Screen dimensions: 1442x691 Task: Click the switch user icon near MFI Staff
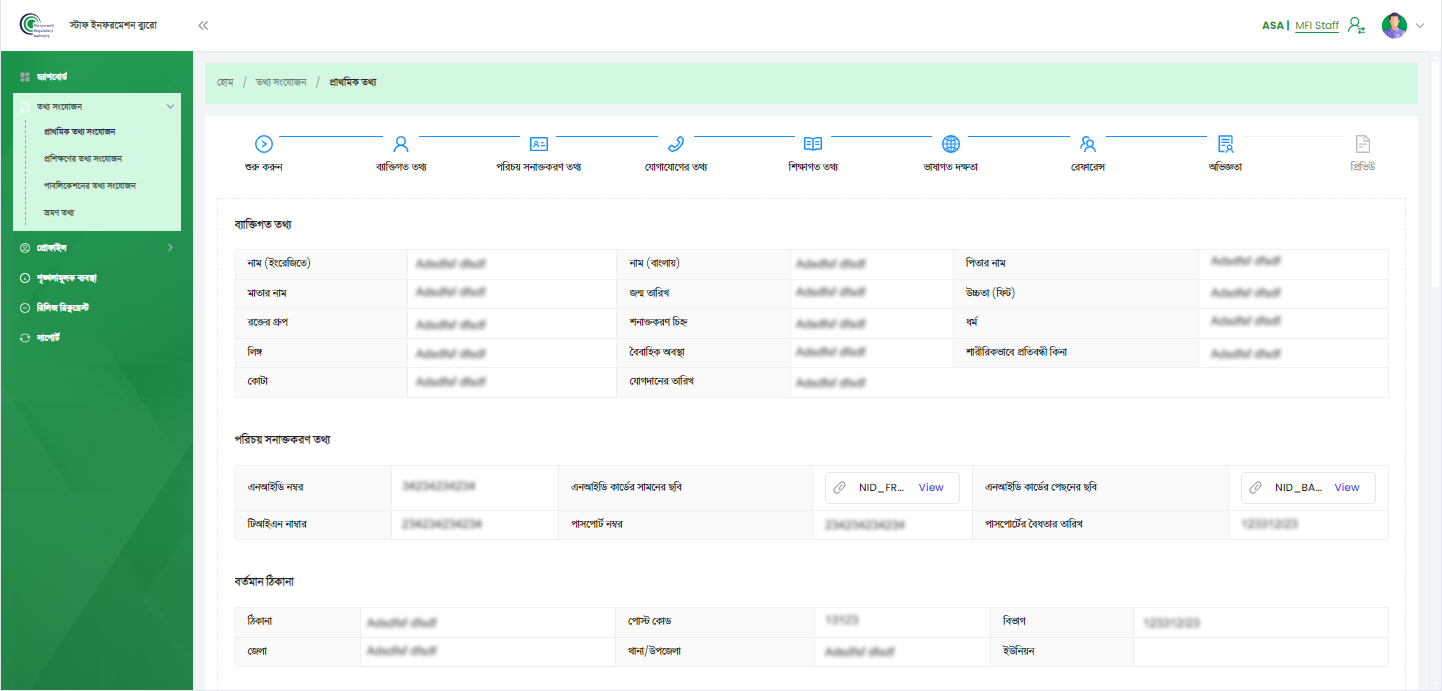pyautogui.click(x=1356, y=26)
